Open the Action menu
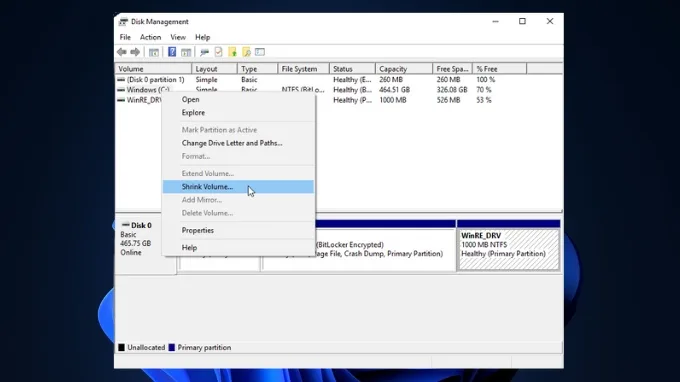Image resolution: width=680 pixels, height=382 pixels. 150,37
